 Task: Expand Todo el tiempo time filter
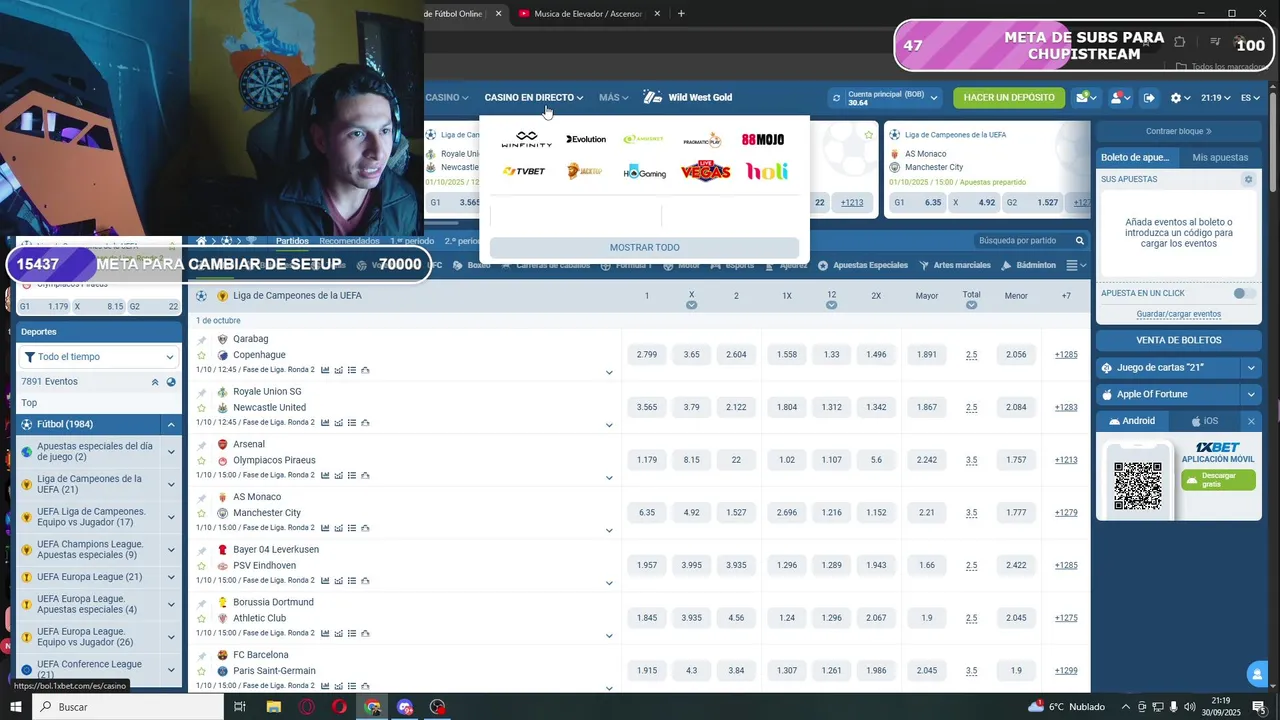(x=98, y=357)
